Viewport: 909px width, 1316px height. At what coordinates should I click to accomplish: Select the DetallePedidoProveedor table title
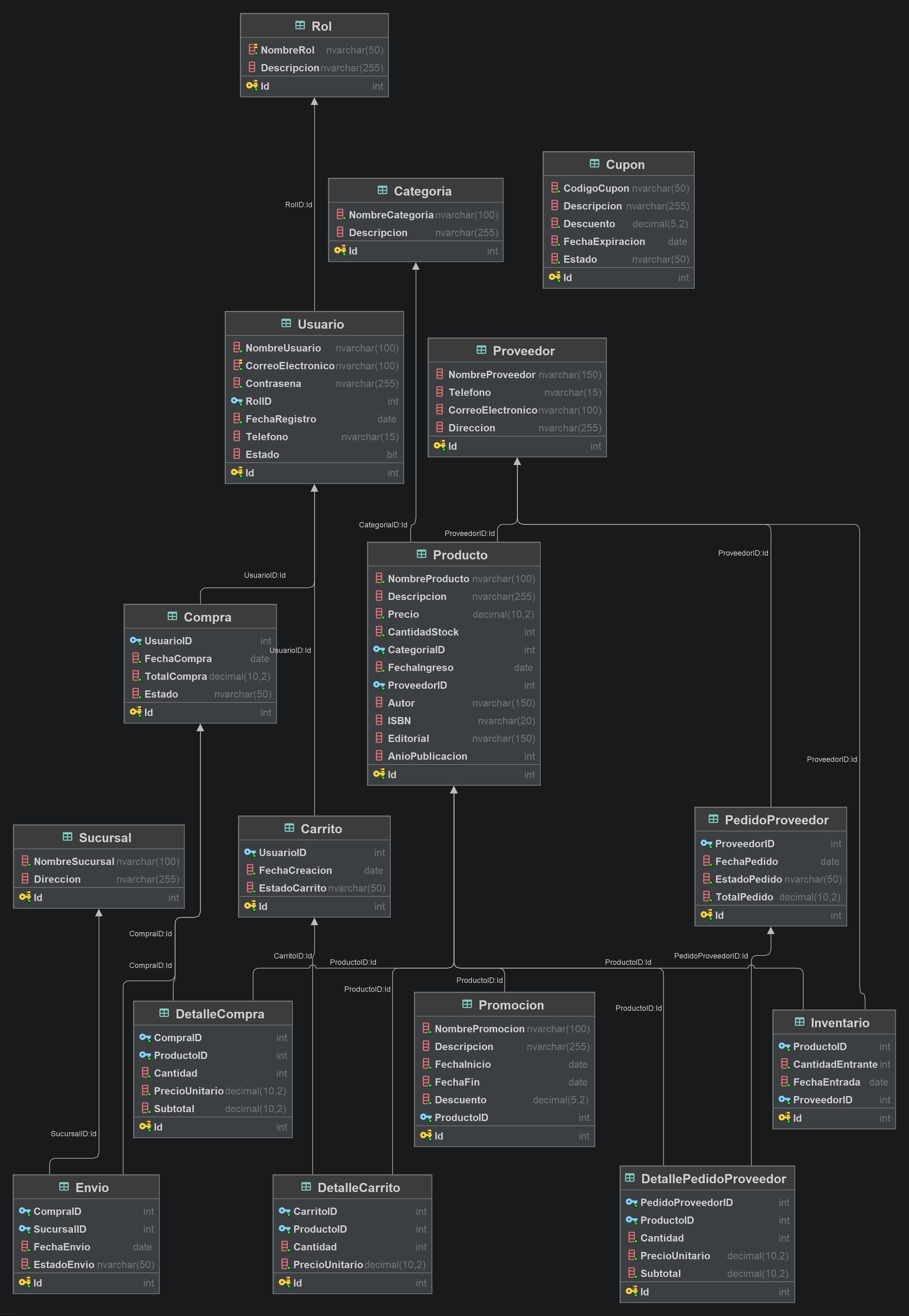click(713, 1178)
